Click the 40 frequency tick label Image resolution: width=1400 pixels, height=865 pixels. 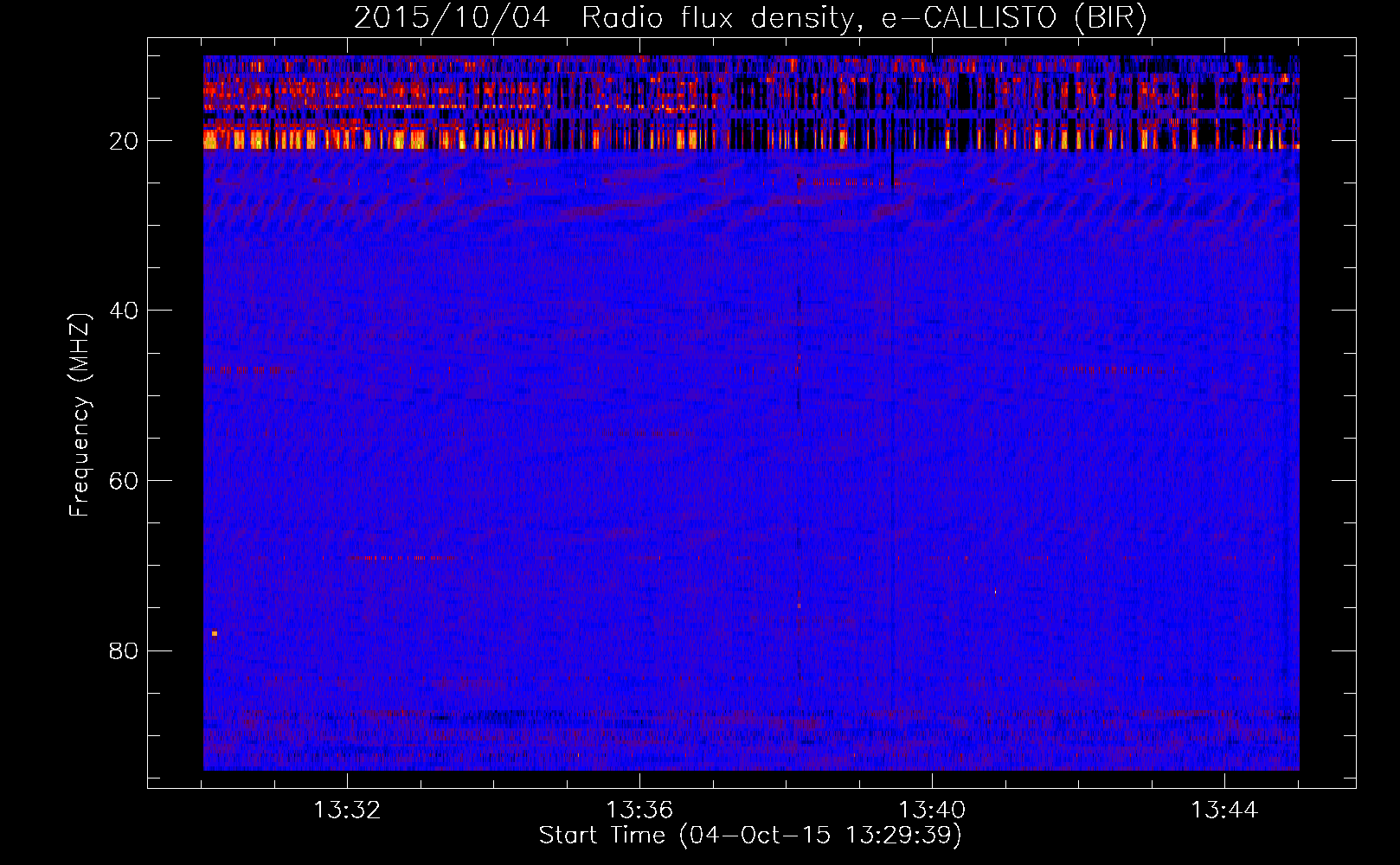[125, 311]
